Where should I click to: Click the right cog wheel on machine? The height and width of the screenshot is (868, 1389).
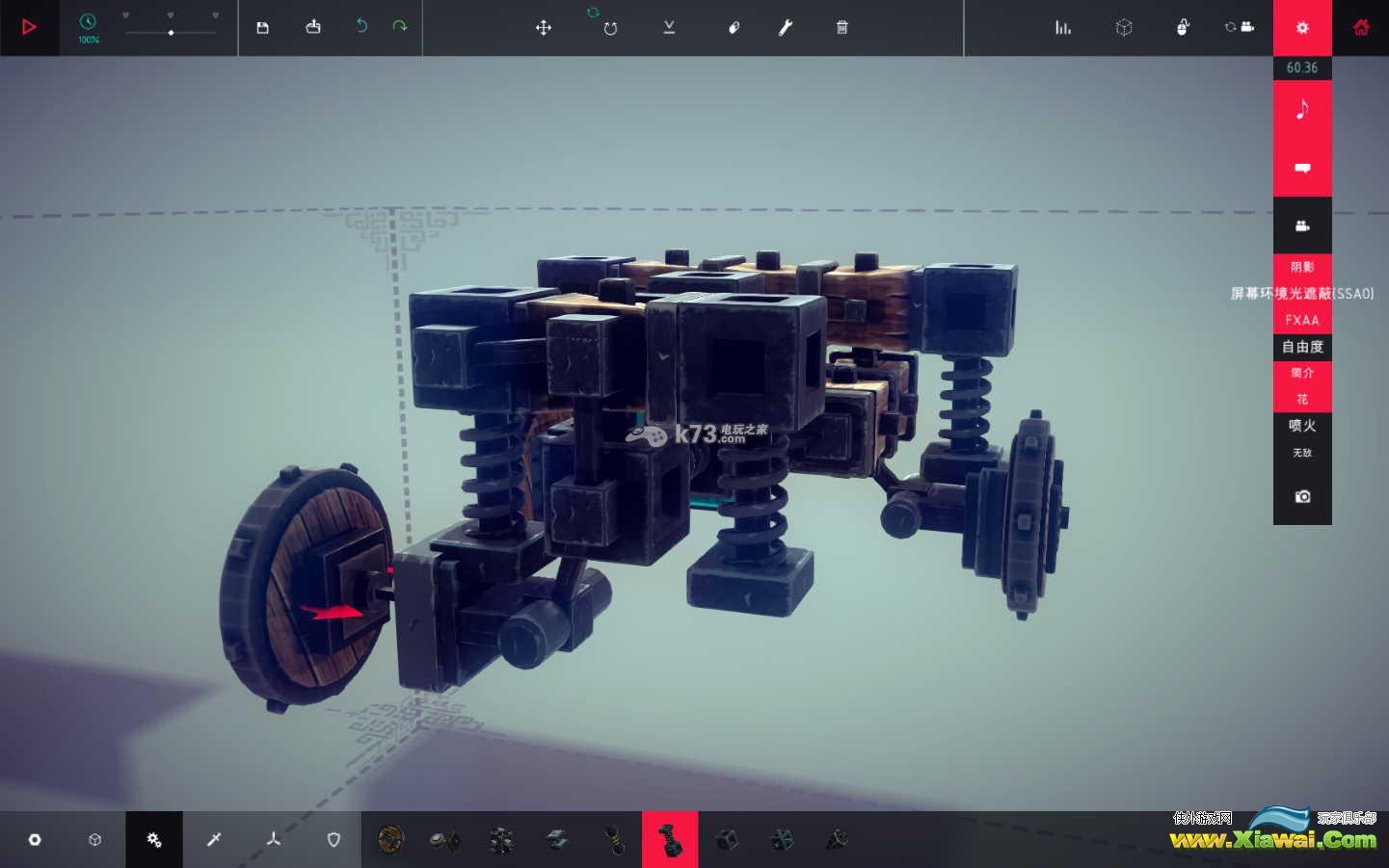pos(1029,514)
